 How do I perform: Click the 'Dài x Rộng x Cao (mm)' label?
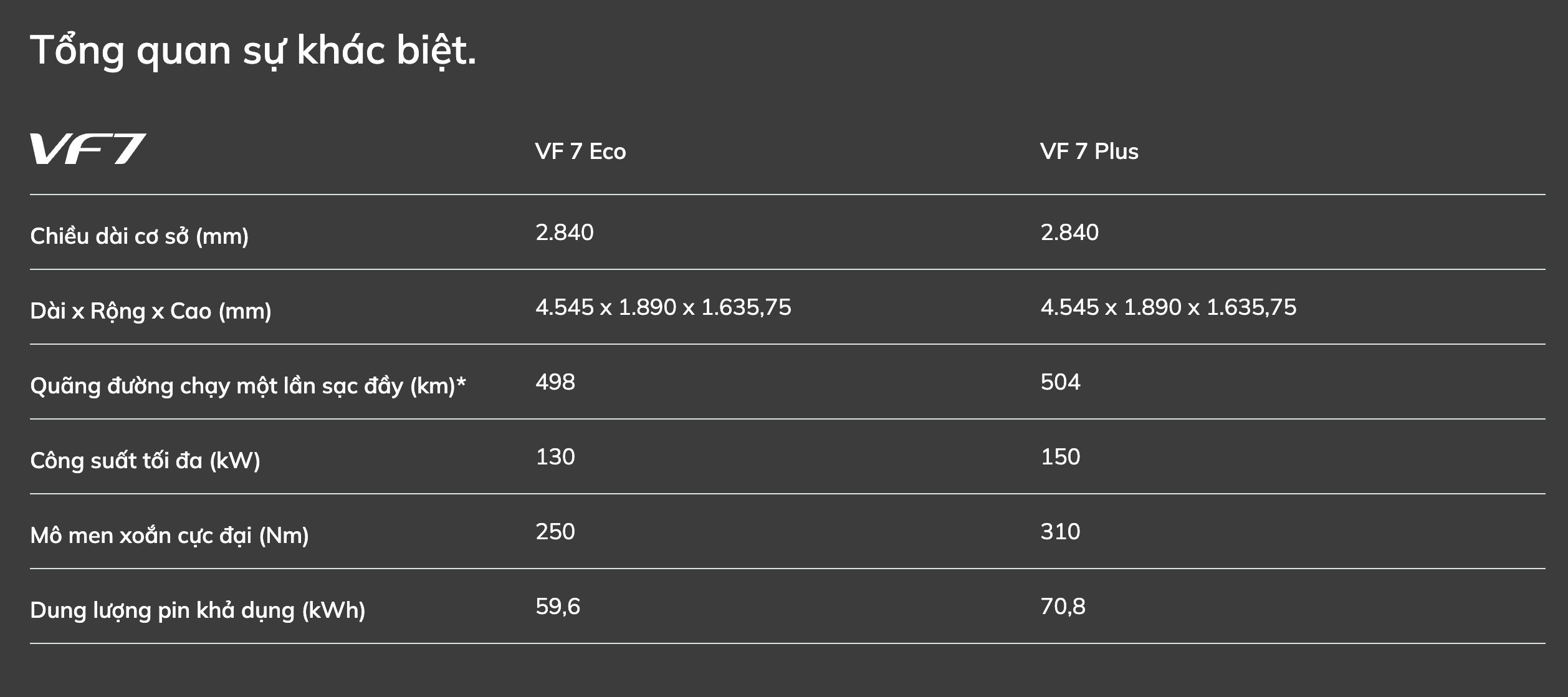[x=151, y=311]
